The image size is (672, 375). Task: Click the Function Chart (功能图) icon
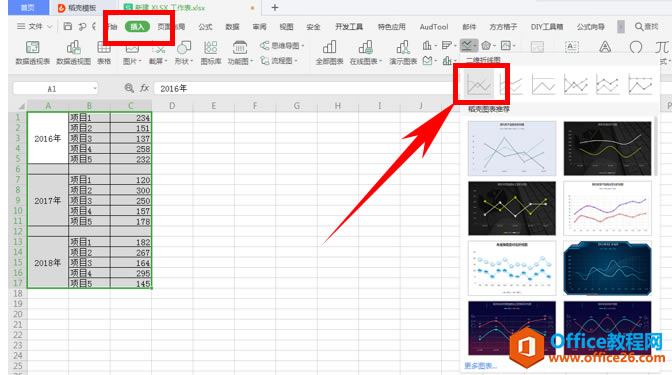(240, 52)
